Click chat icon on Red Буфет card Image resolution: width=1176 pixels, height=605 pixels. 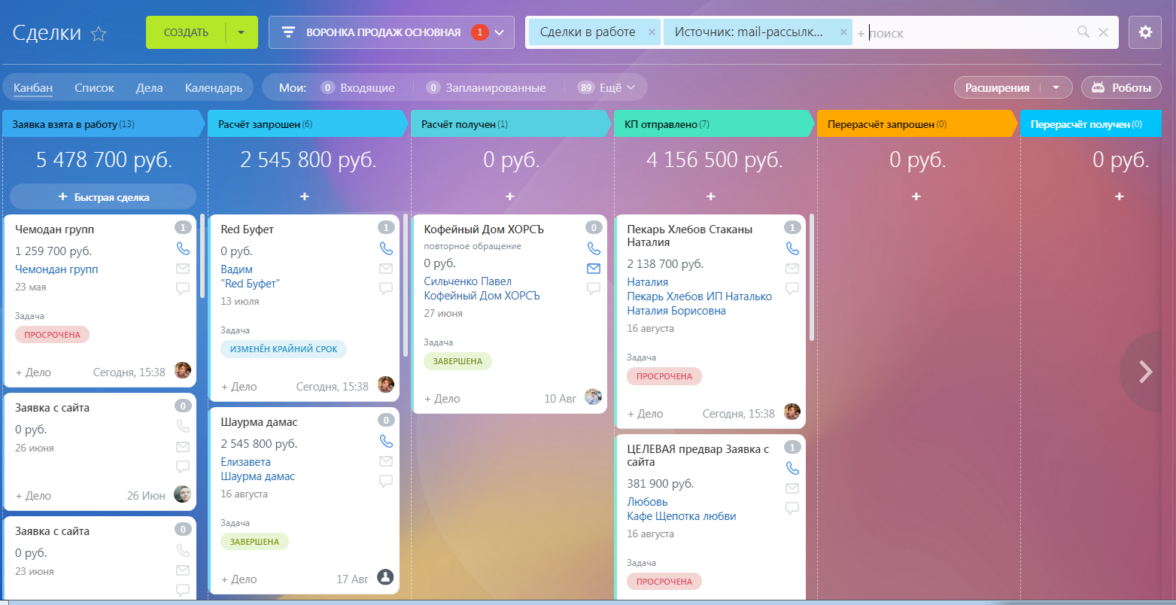pyautogui.click(x=386, y=289)
